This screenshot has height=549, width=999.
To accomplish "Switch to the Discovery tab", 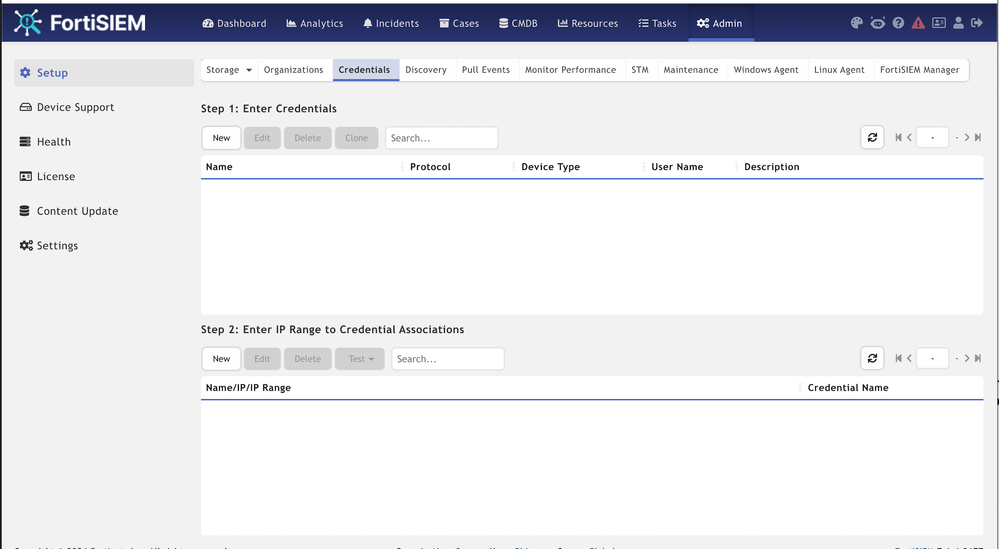I will [426, 70].
